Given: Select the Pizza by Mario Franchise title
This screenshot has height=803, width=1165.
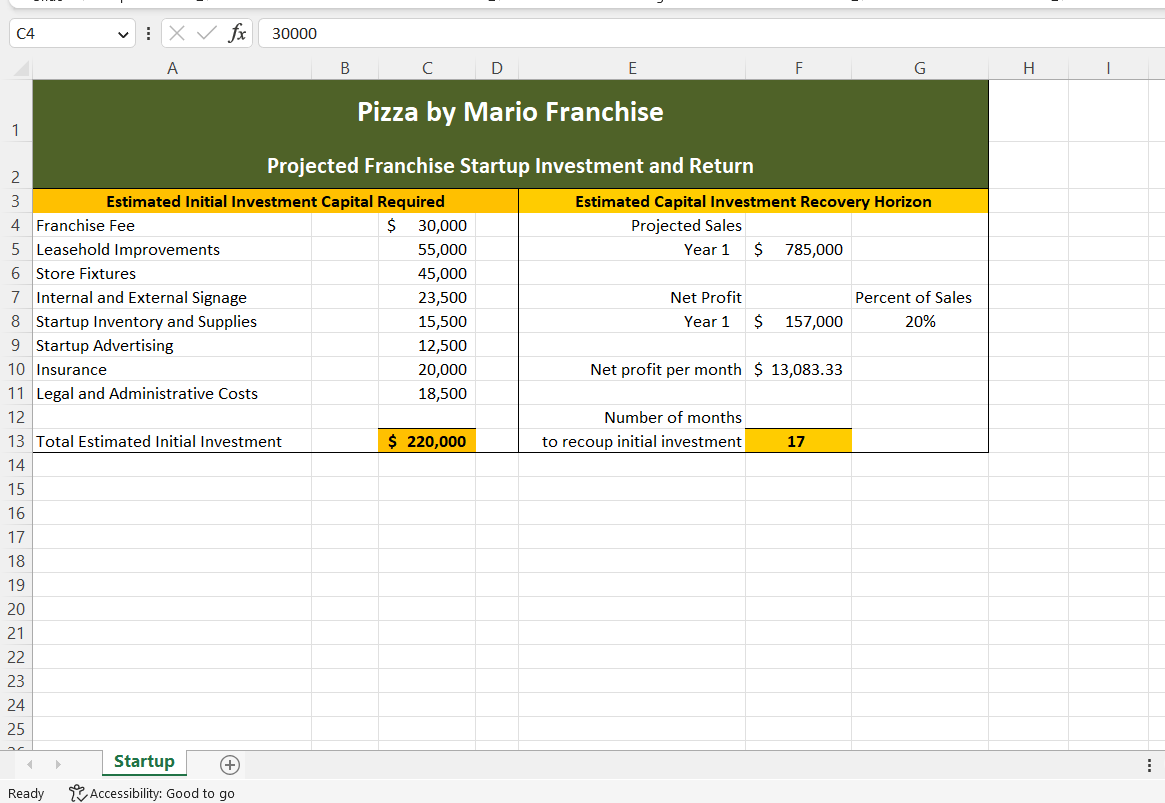Looking at the screenshot, I should click(x=510, y=111).
